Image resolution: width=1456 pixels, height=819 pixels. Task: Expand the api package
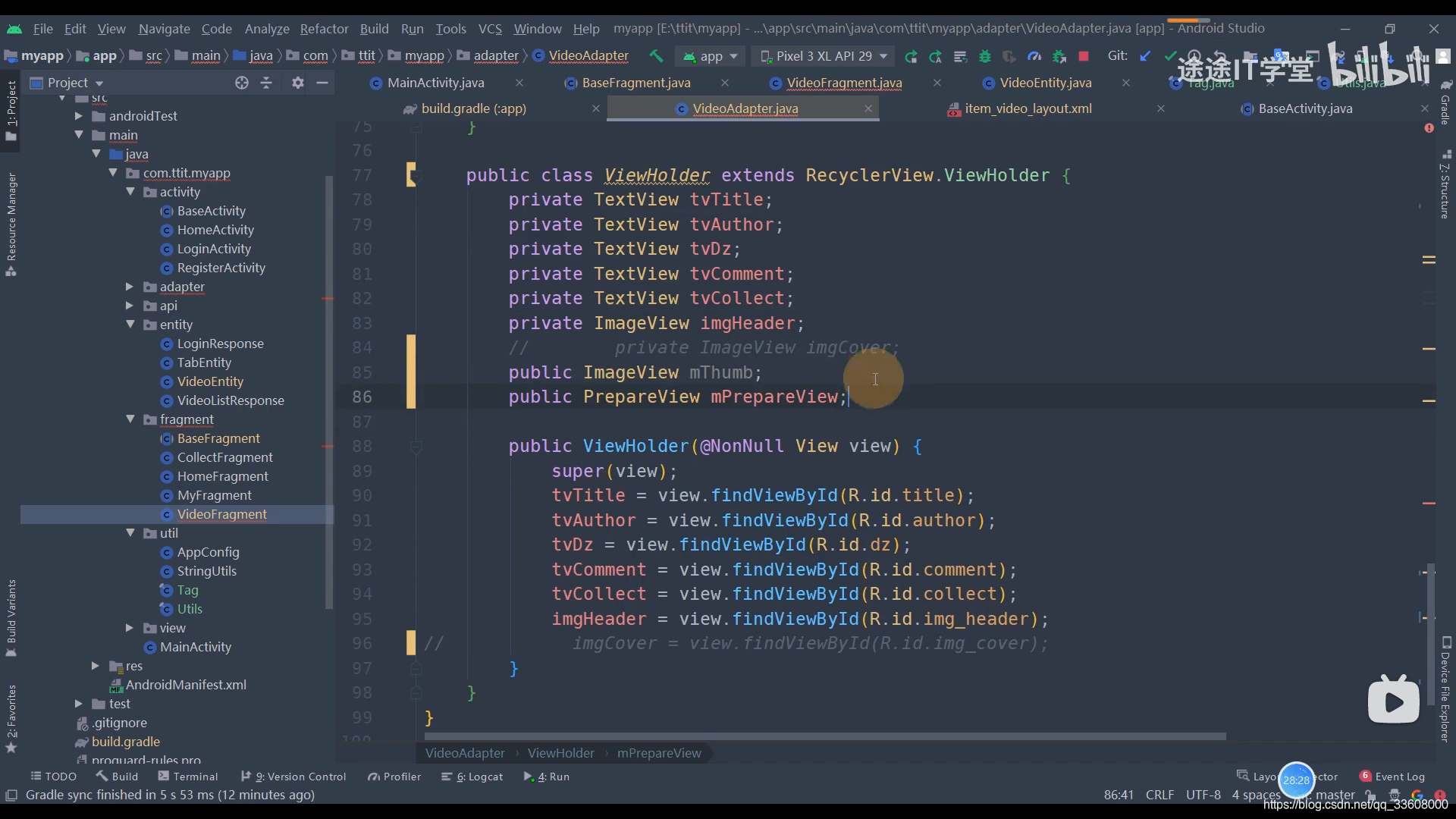pyautogui.click(x=129, y=306)
